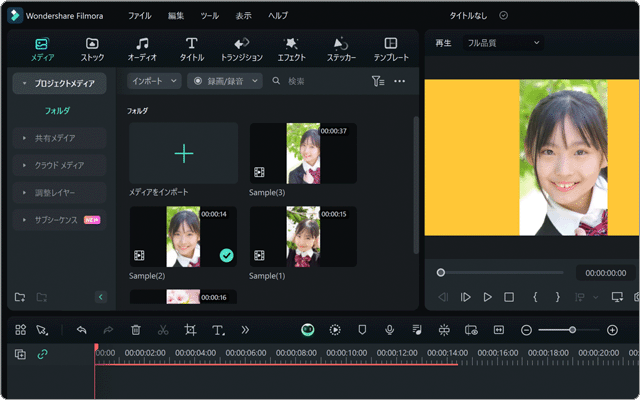Open the テンプレート tab
Viewport: 640px width, 400px height.
pos(391,49)
